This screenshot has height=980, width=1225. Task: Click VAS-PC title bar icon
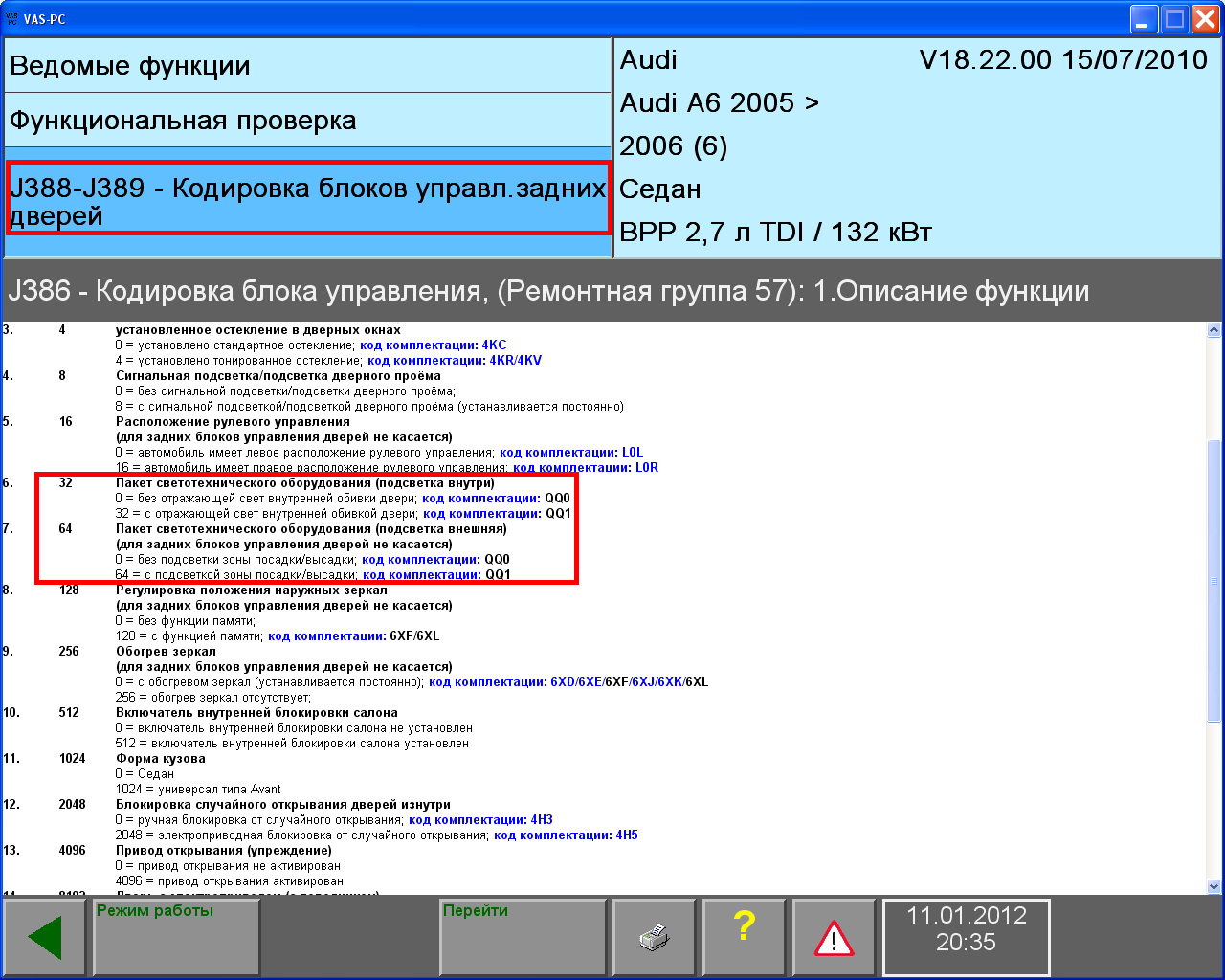click(12, 18)
